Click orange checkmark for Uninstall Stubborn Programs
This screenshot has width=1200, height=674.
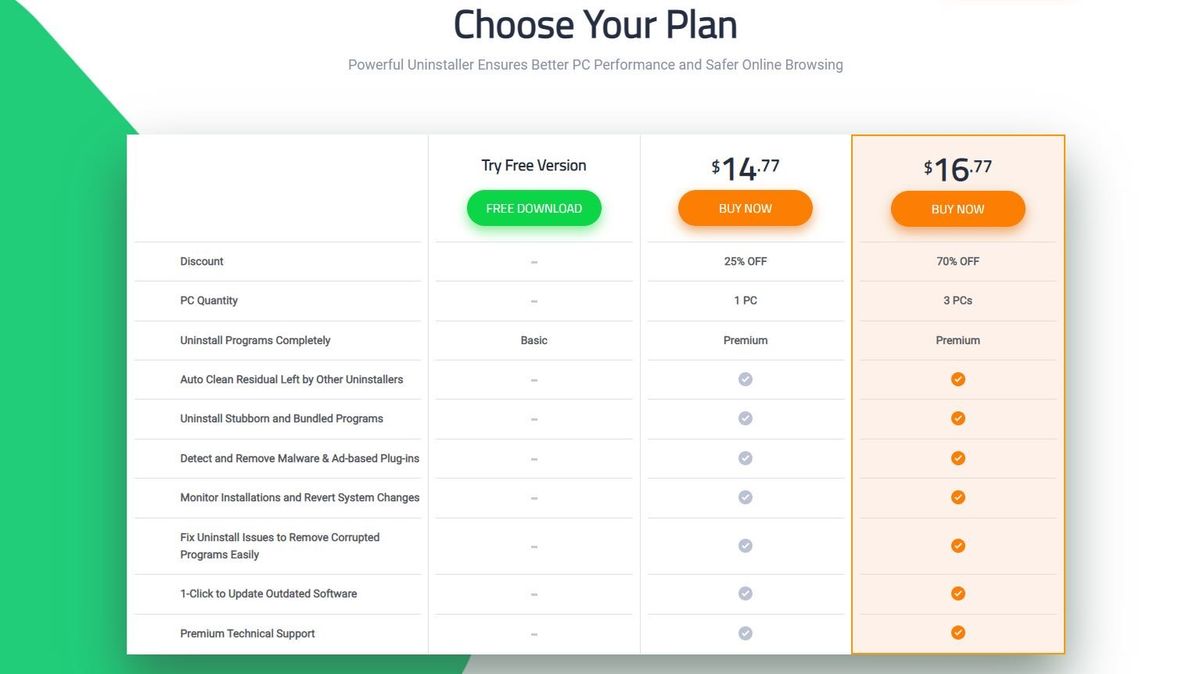coord(958,418)
